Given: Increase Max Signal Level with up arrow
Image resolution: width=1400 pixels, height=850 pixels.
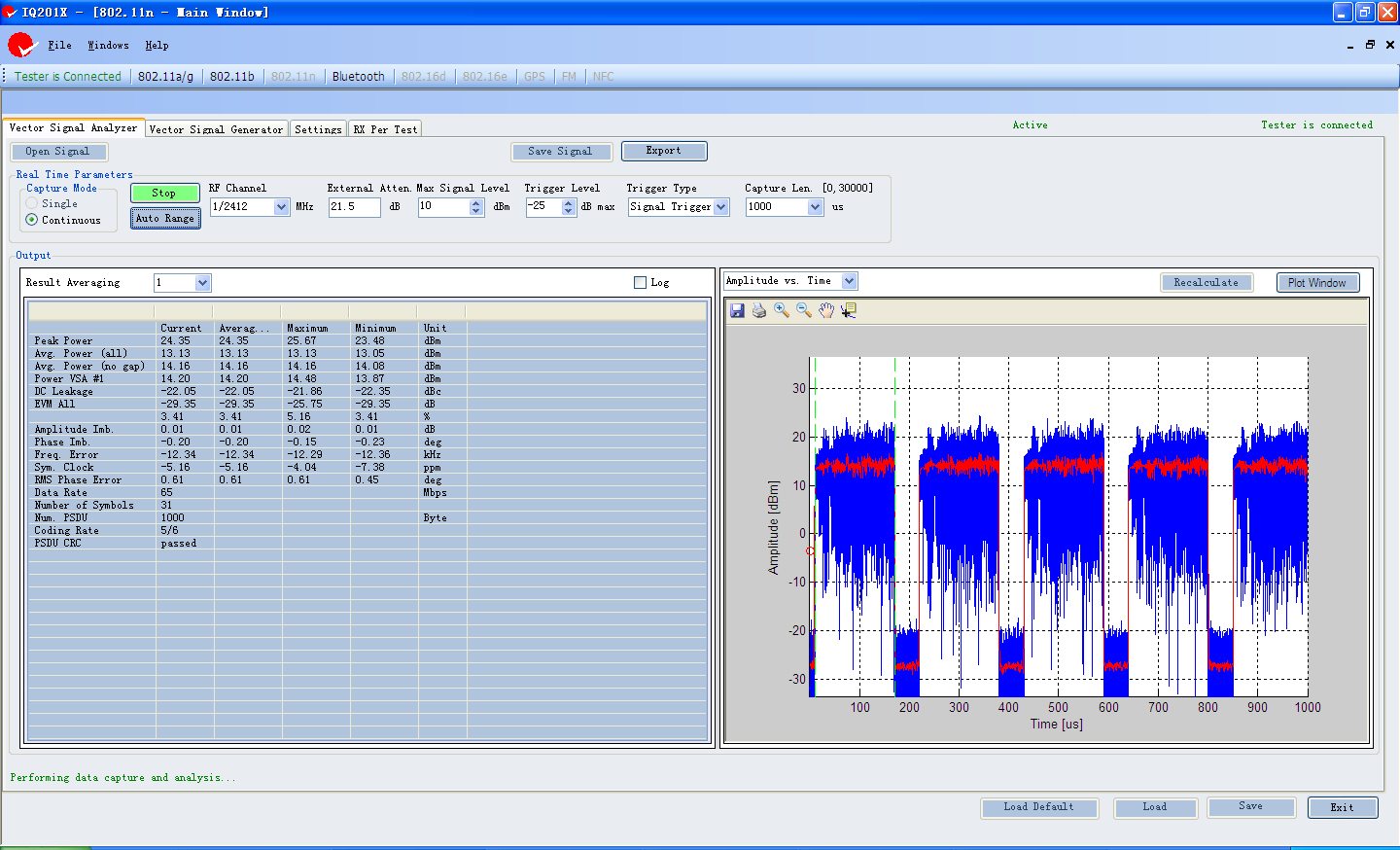Looking at the screenshot, I should click(476, 202).
